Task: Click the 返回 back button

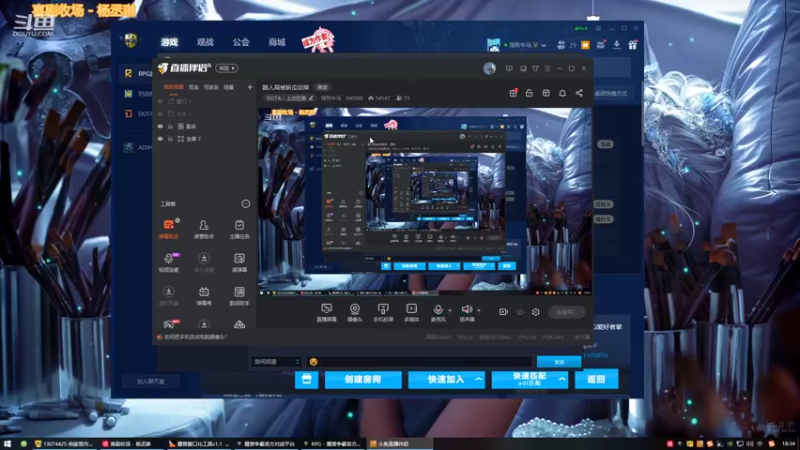Action: click(x=596, y=379)
